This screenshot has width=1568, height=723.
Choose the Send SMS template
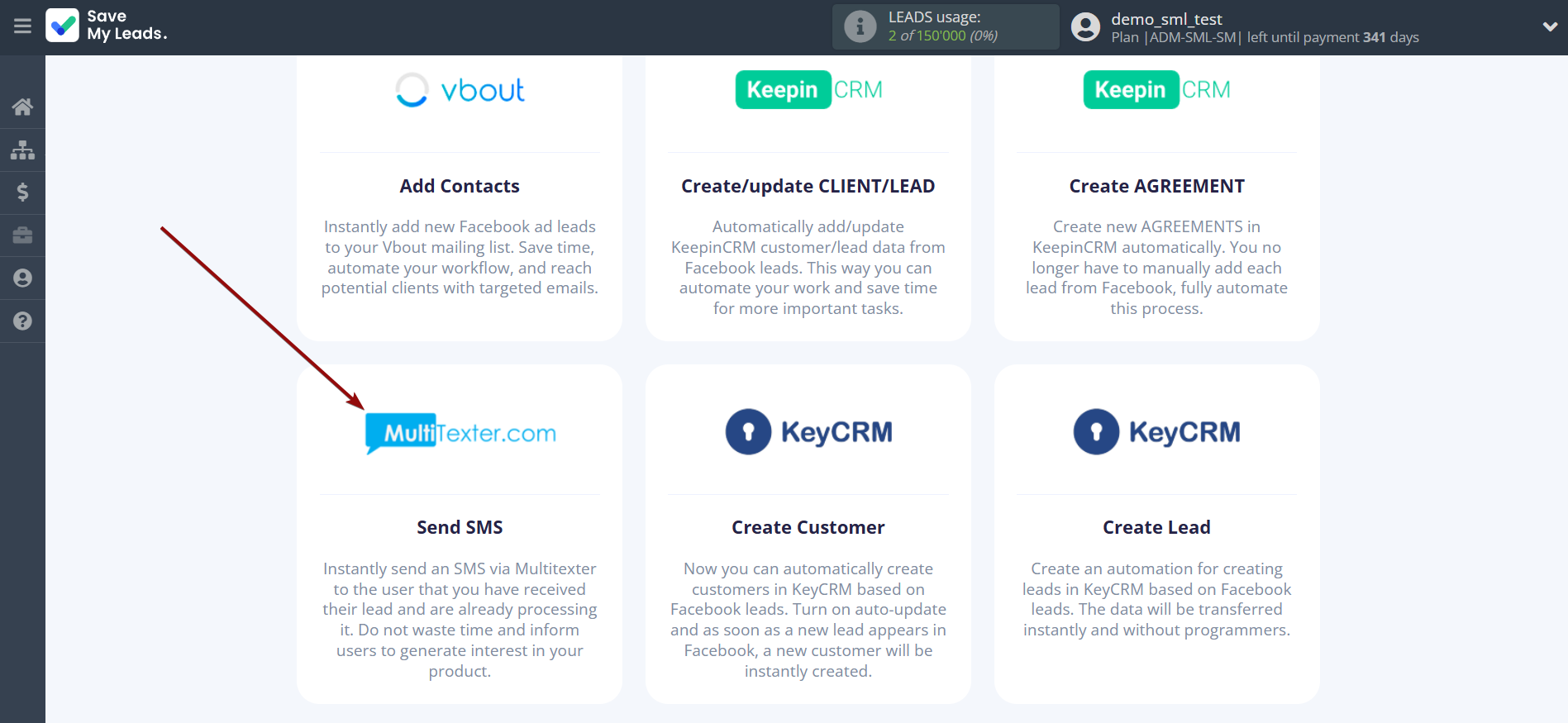pyautogui.click(x=460, y=527)
